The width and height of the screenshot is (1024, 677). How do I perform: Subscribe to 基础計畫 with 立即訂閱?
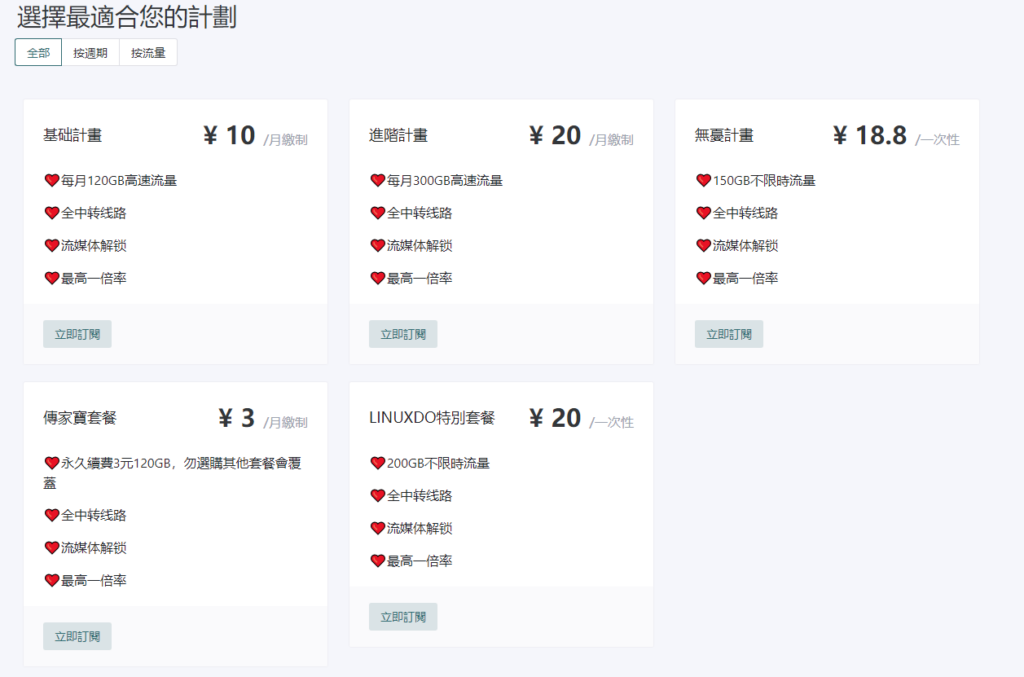click(x=77, y=334)
